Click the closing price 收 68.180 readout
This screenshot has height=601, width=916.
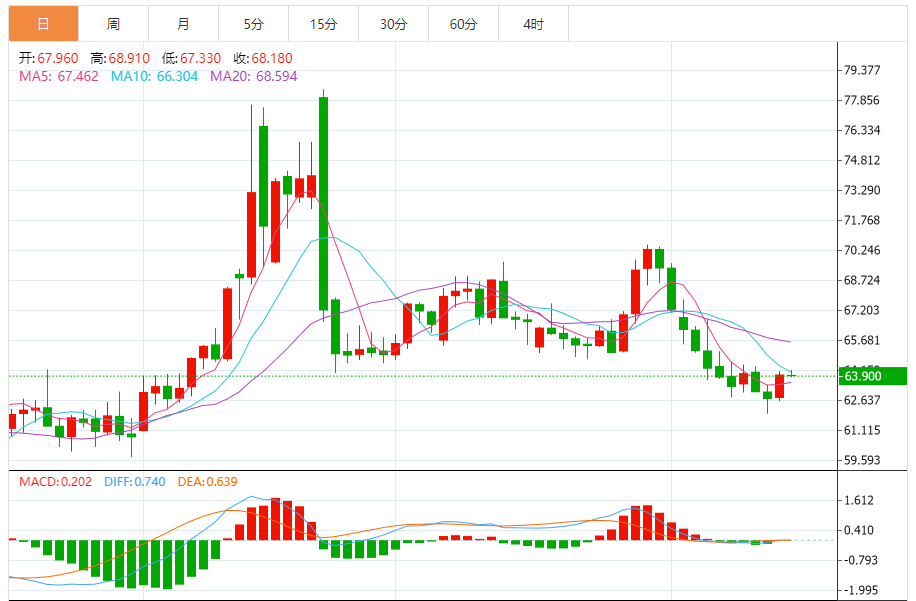point(263,58)
